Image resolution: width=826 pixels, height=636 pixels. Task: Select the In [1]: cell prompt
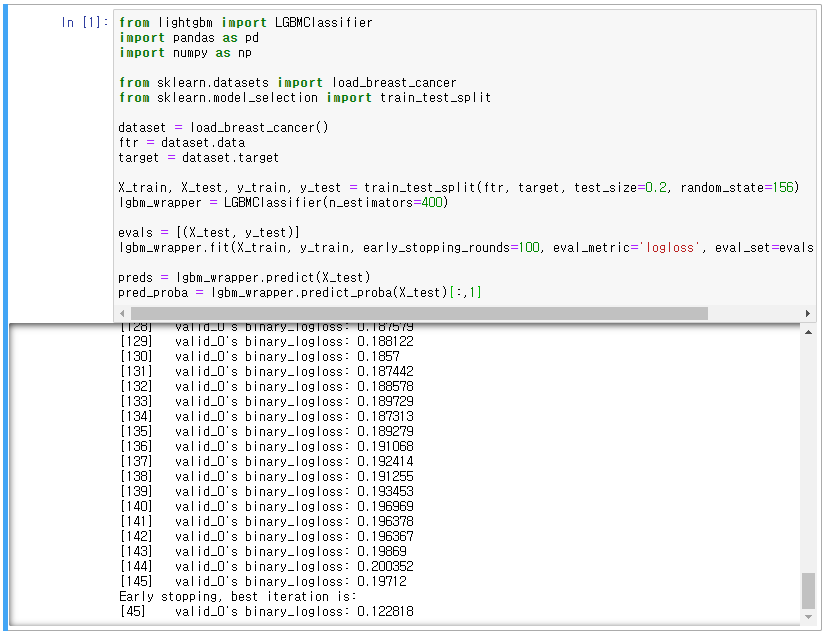tap(84, 23)
